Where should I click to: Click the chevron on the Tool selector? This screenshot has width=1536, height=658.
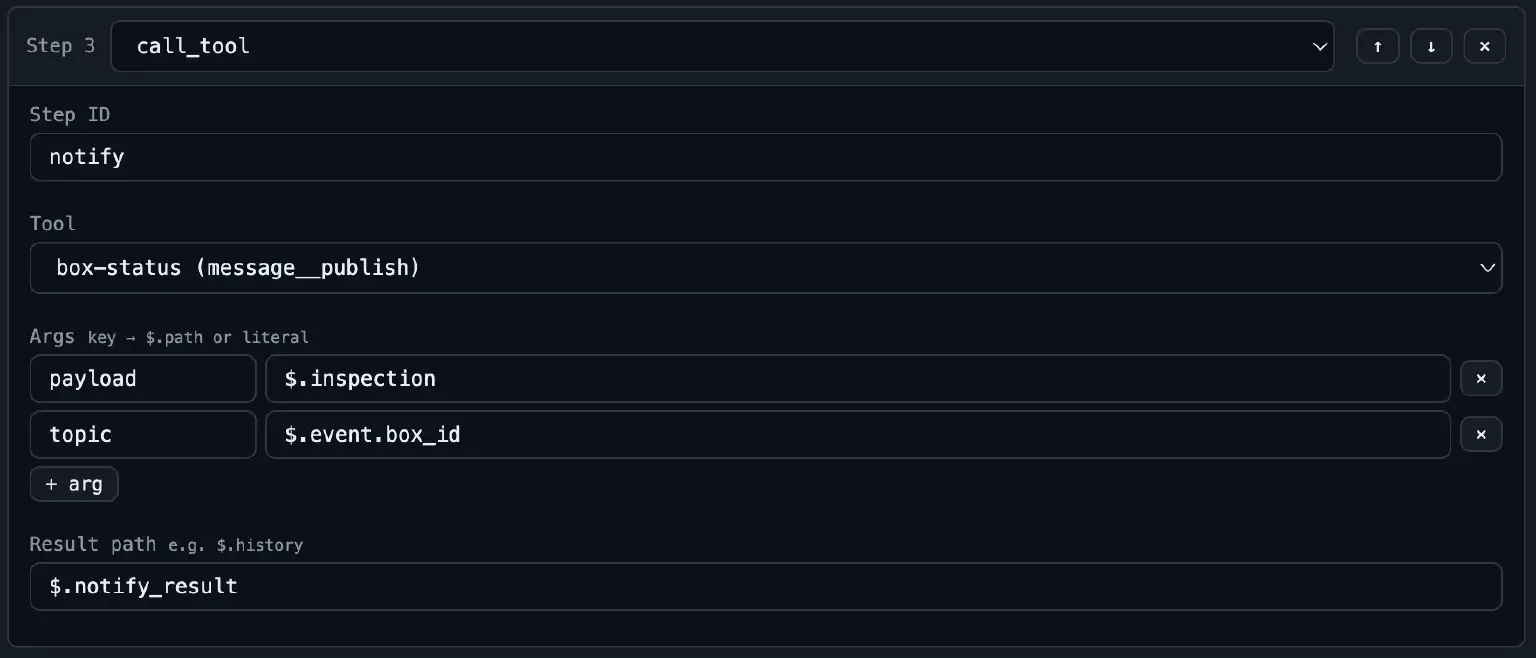1488,268
